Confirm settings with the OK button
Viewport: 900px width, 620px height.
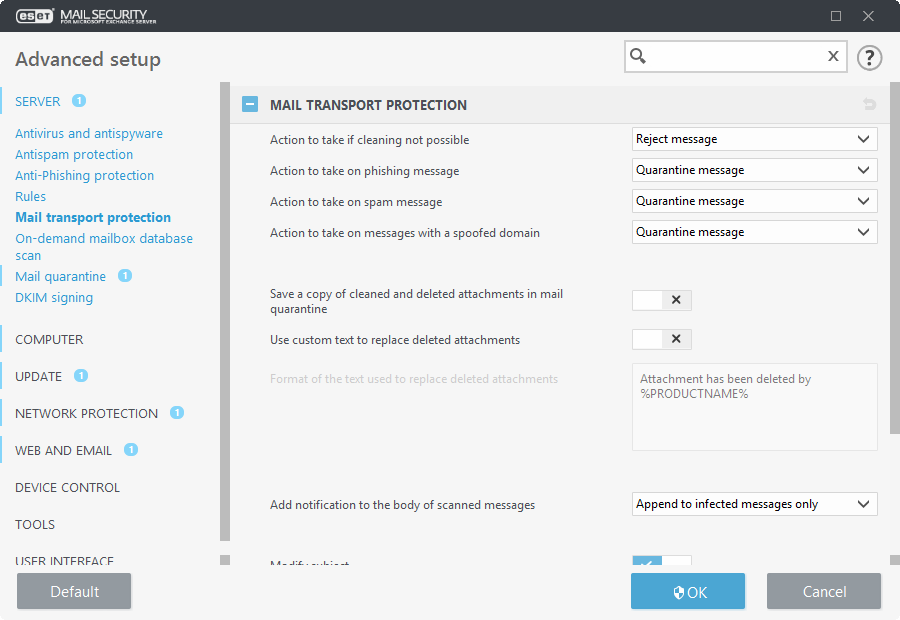point(687,591)
